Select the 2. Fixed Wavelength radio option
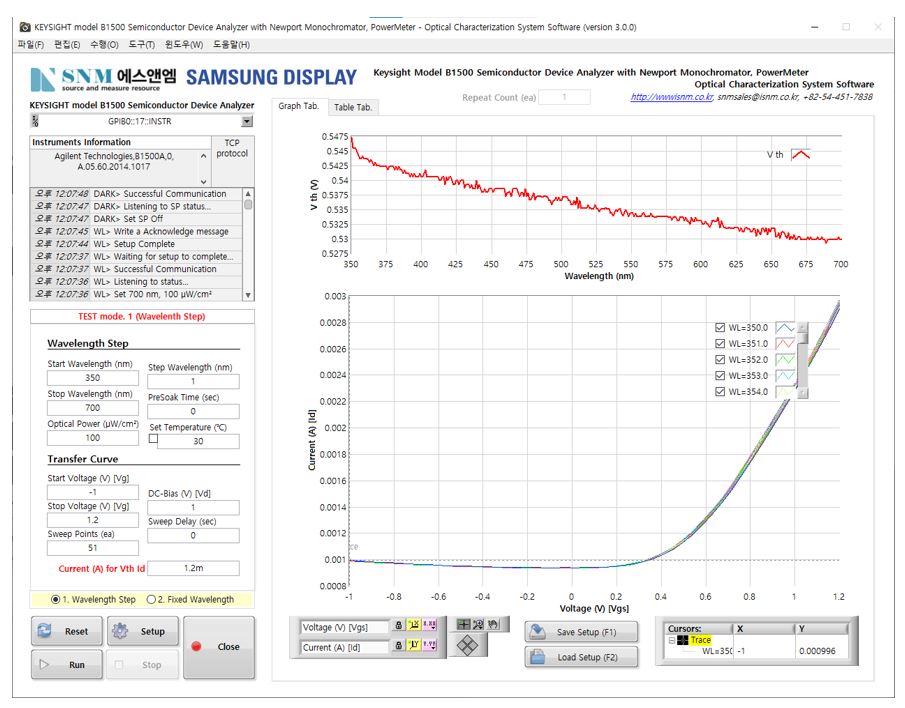This screenshot has width=905, height=708. [x=152, y=600]
